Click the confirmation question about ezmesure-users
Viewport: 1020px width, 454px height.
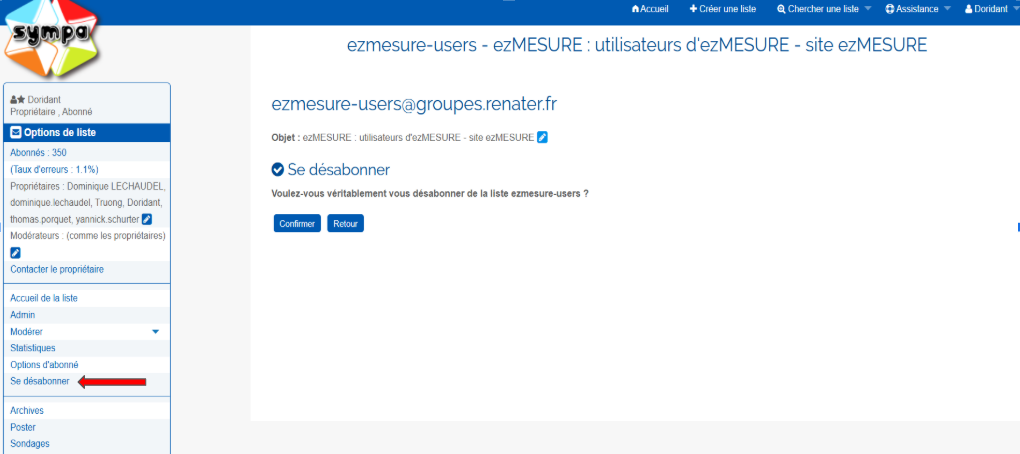point(430,194)
